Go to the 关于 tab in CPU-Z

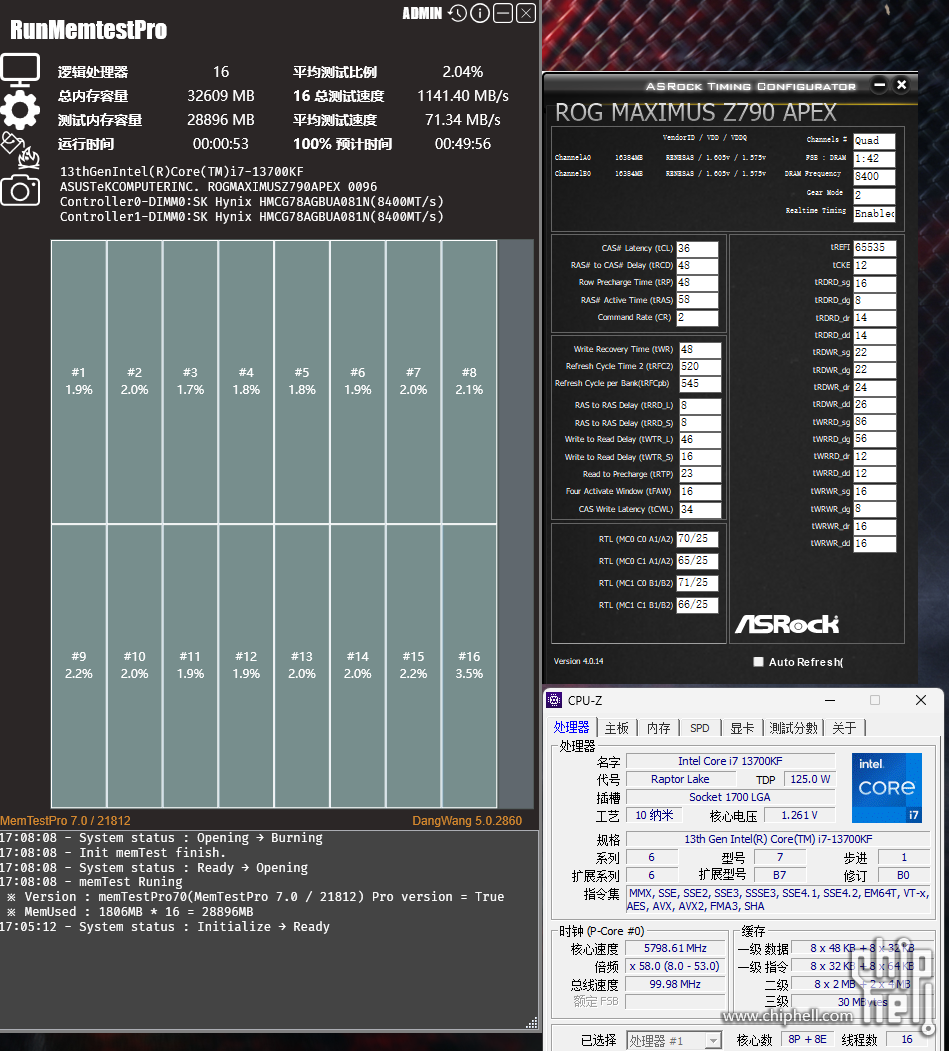[x=844, y=728]
